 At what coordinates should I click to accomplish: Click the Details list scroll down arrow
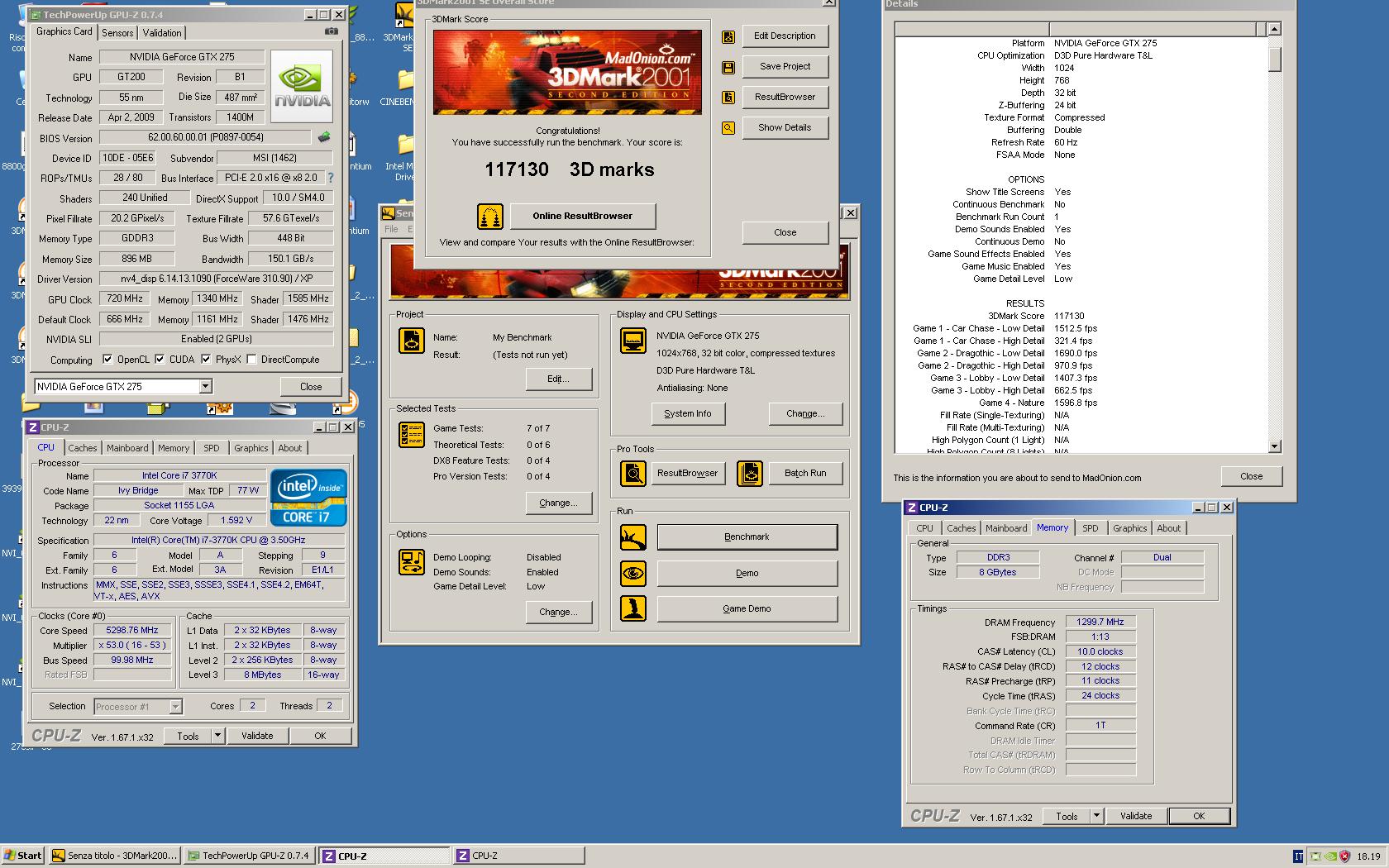[1274, 447]
